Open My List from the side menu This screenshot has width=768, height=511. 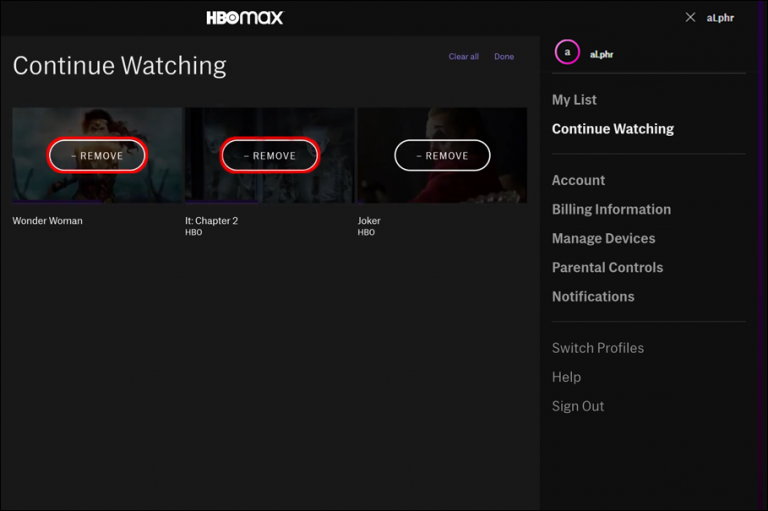coord(574,100)
